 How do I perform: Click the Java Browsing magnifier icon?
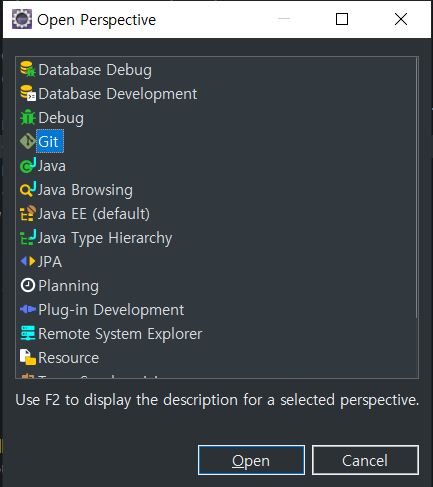(28, 189)
